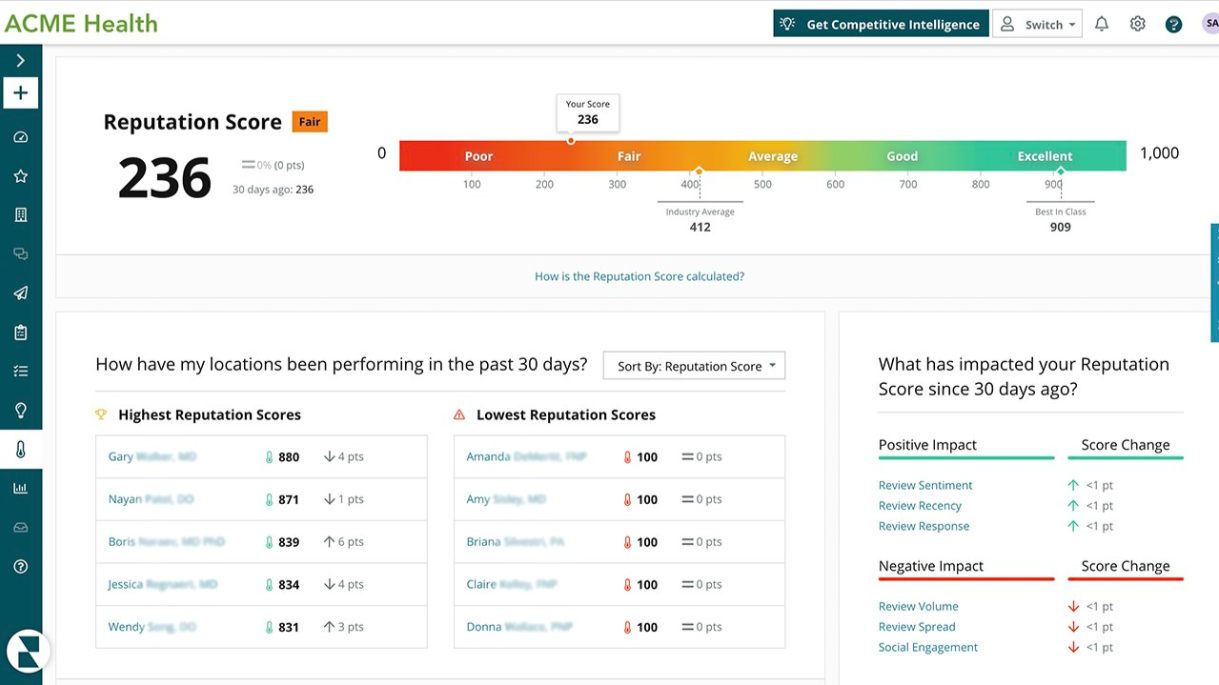Click the warning icon by Lowest Reputation Scores
This screenshot has width=1219, height=685.
(x=459, y=414)
